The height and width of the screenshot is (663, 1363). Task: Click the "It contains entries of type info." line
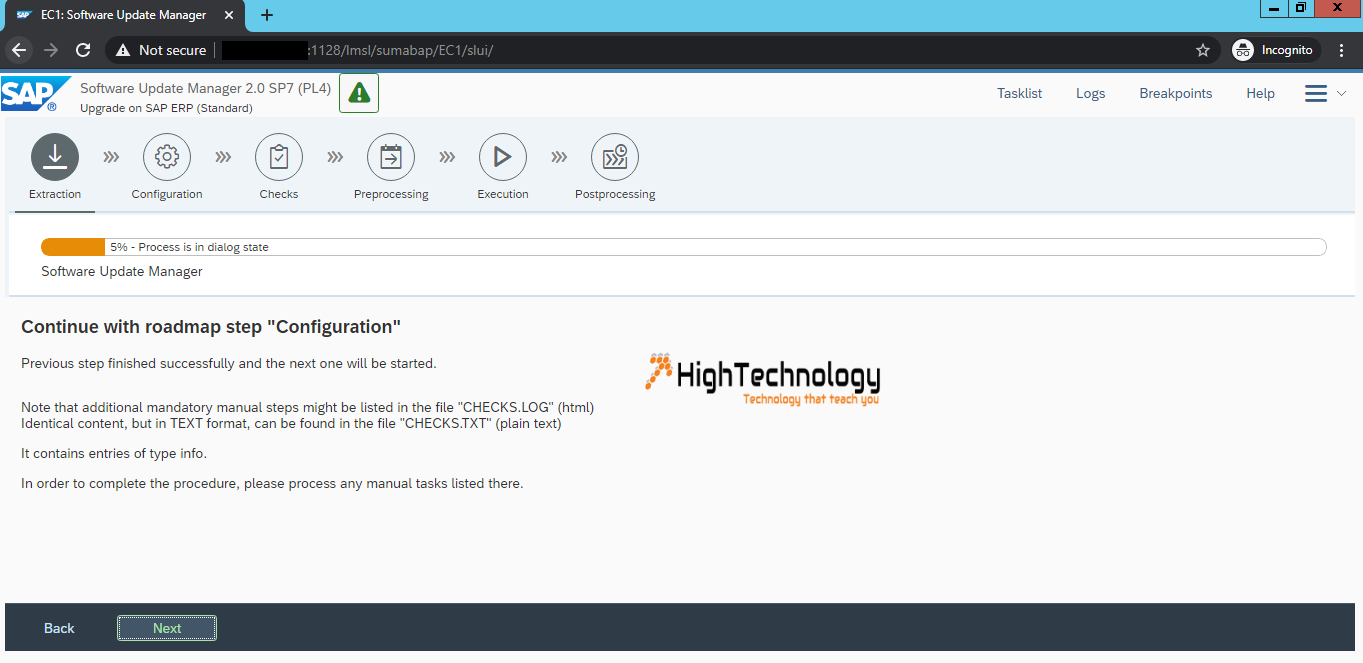[x=114, y=453]
